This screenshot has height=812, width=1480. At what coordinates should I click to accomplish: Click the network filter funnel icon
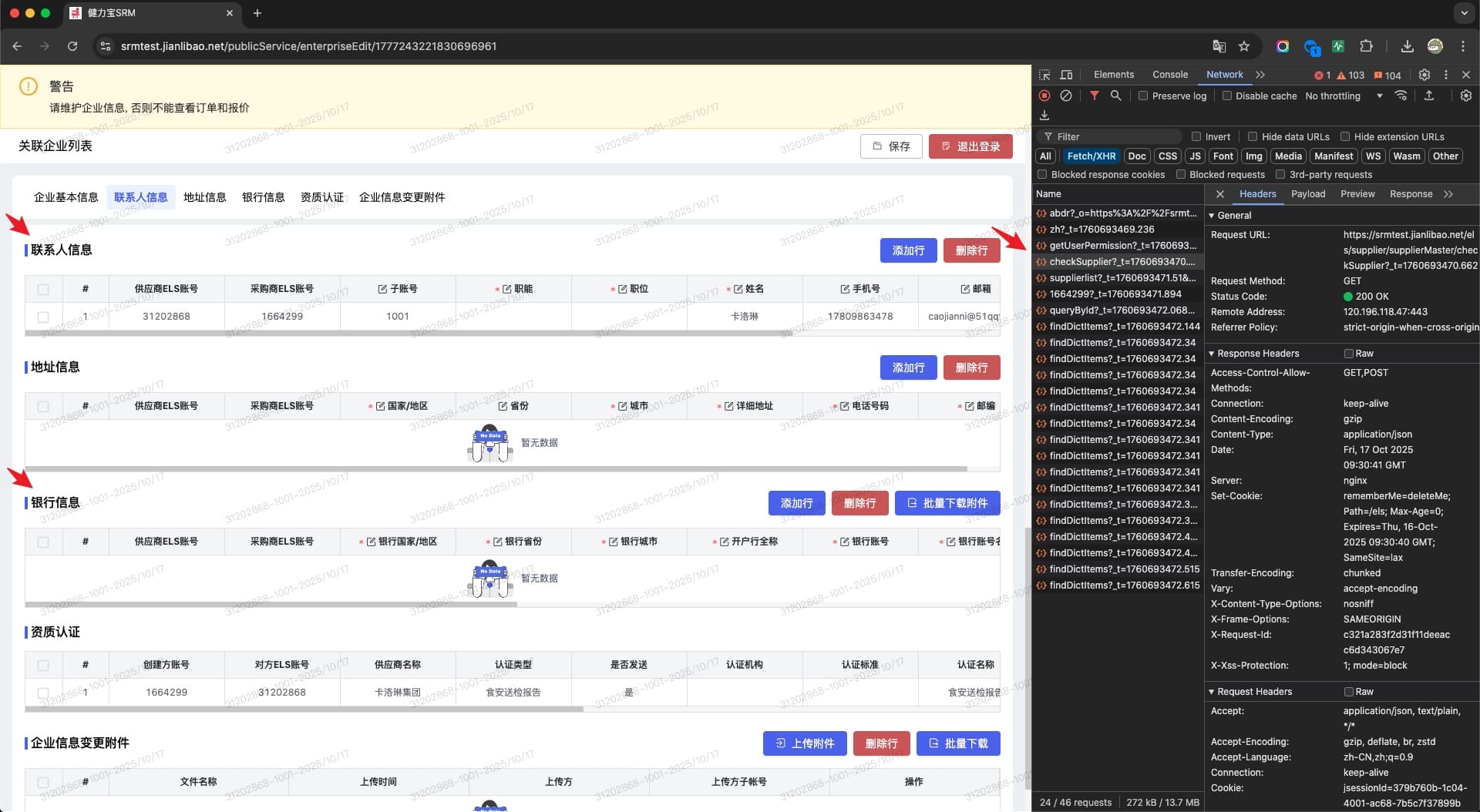click(x=1094, y=96)
